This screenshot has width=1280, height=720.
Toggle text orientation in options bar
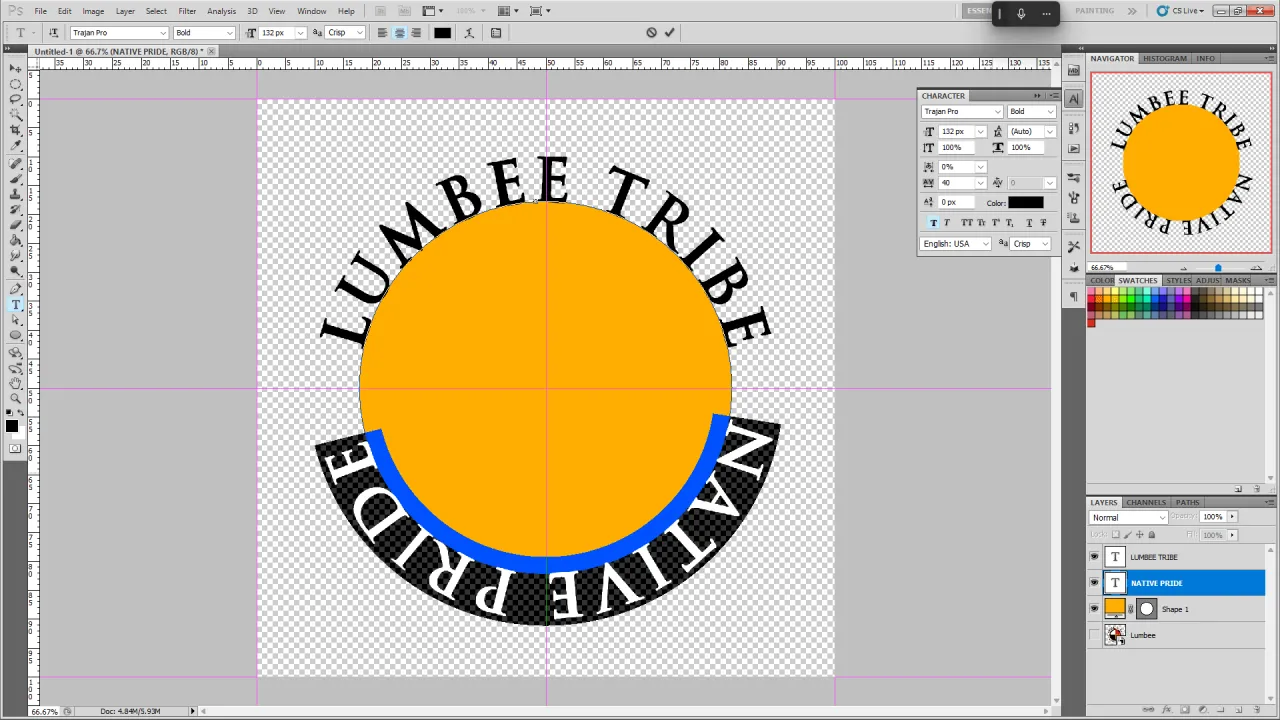53,32
